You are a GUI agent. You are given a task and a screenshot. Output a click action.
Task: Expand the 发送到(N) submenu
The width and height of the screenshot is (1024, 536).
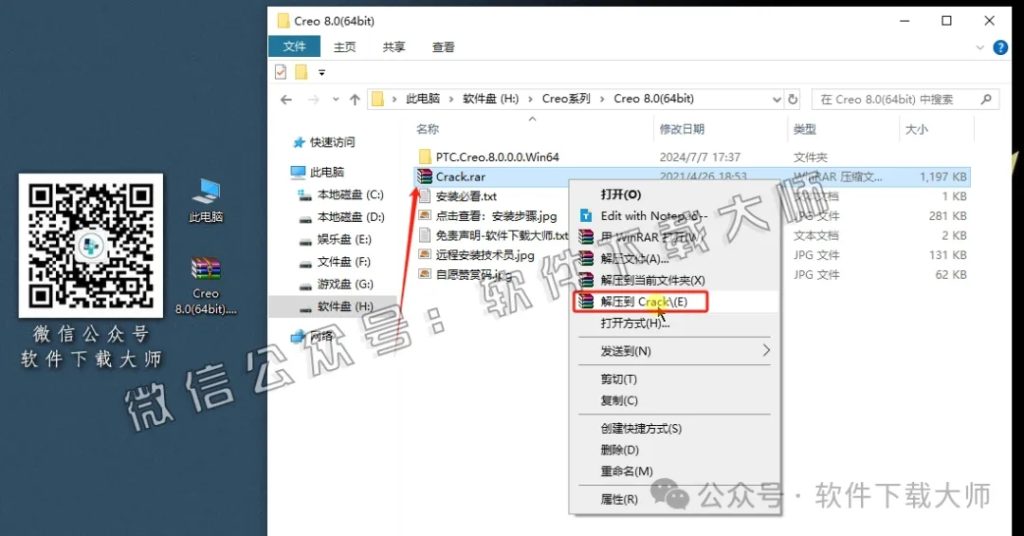pos(766,351)
